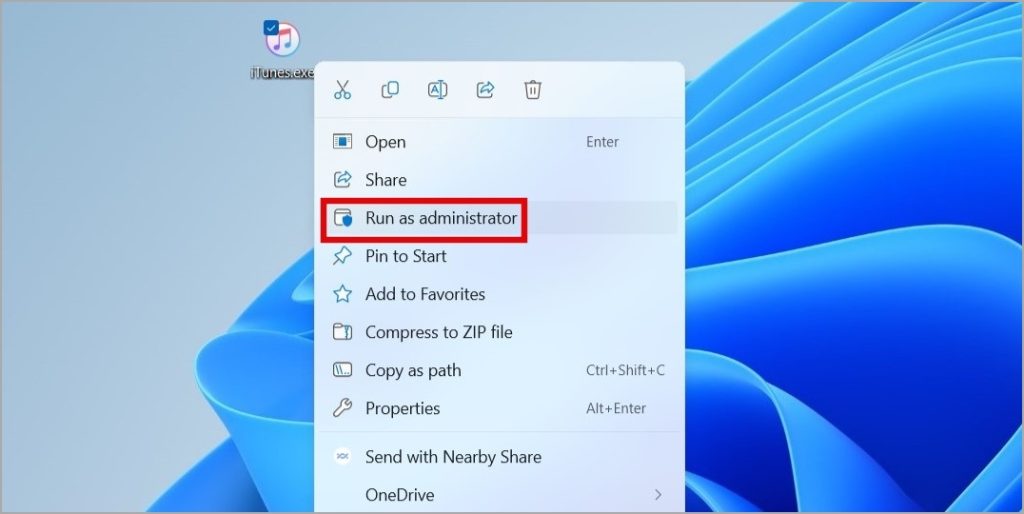Click the Enter shortcut text beside Open
This screenshot has width=1024, height=514.
coord(602,142)
